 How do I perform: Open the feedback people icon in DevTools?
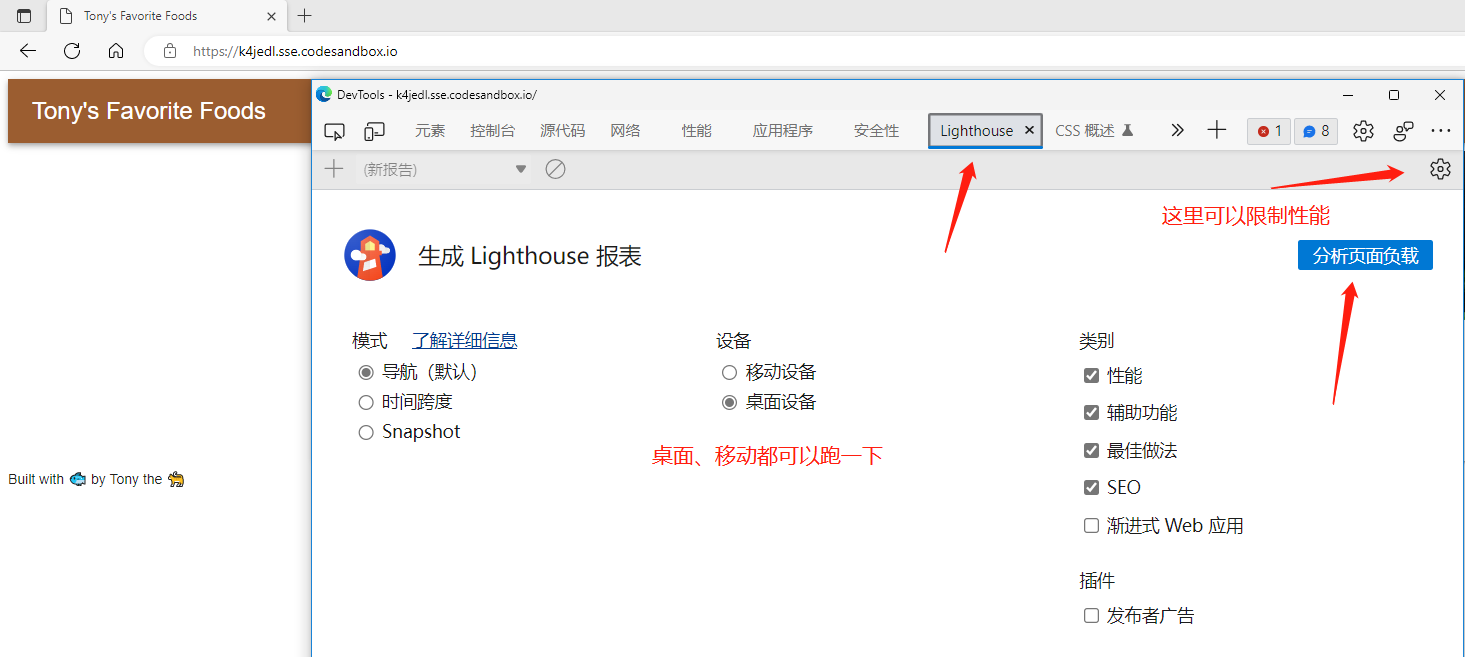pyautogui.click(x=1404, y=131)
